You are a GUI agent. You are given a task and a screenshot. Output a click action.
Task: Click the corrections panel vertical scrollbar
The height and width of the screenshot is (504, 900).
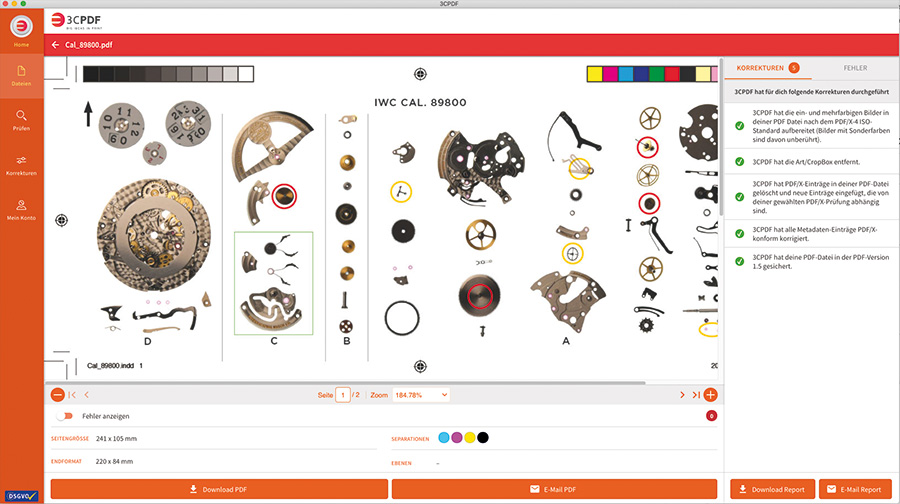721,137
